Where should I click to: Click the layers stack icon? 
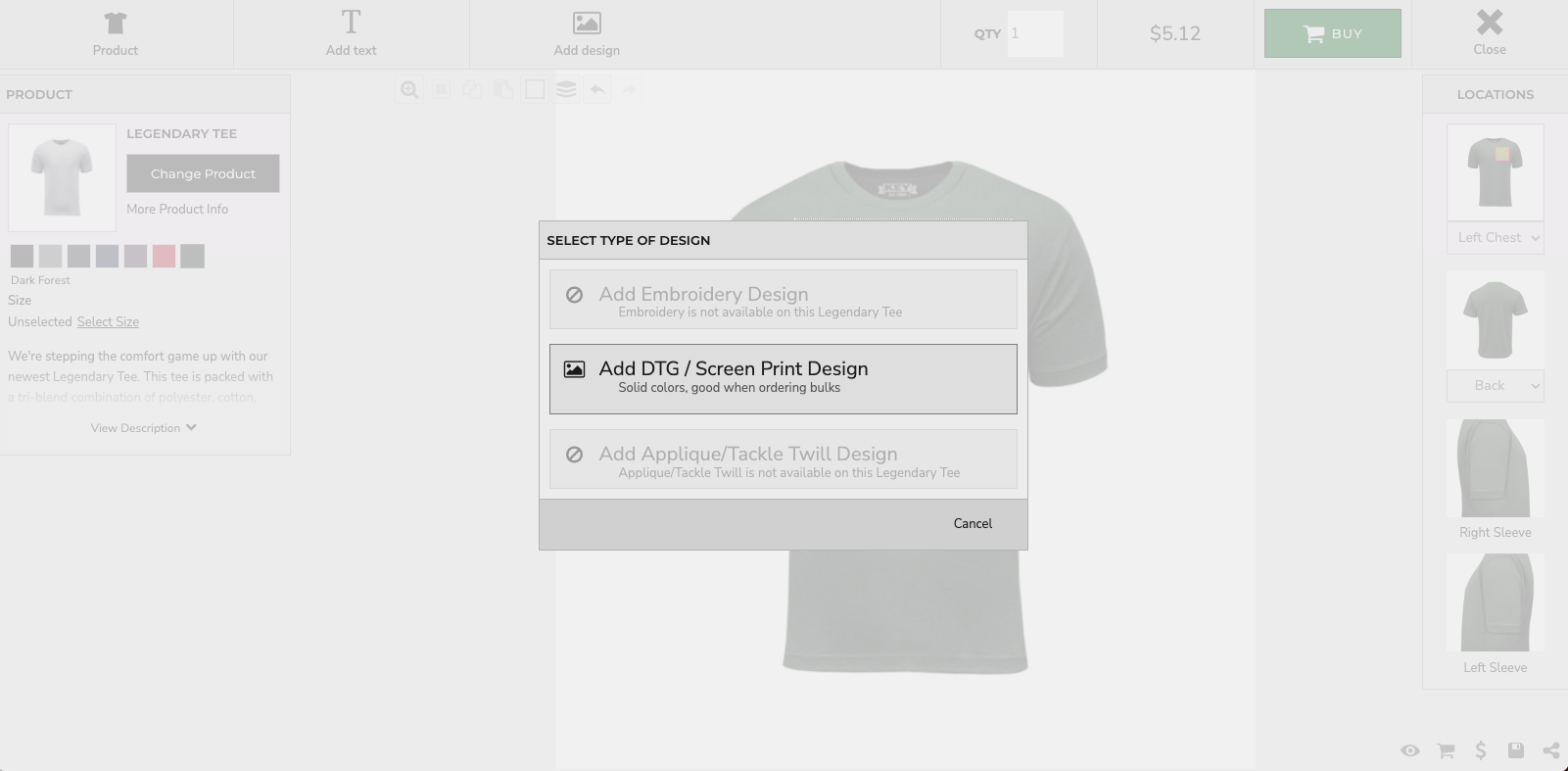pos(566,90)
